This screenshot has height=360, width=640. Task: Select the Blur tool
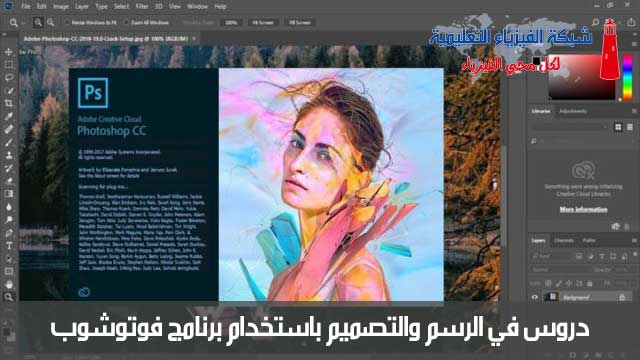coord(9,207)
